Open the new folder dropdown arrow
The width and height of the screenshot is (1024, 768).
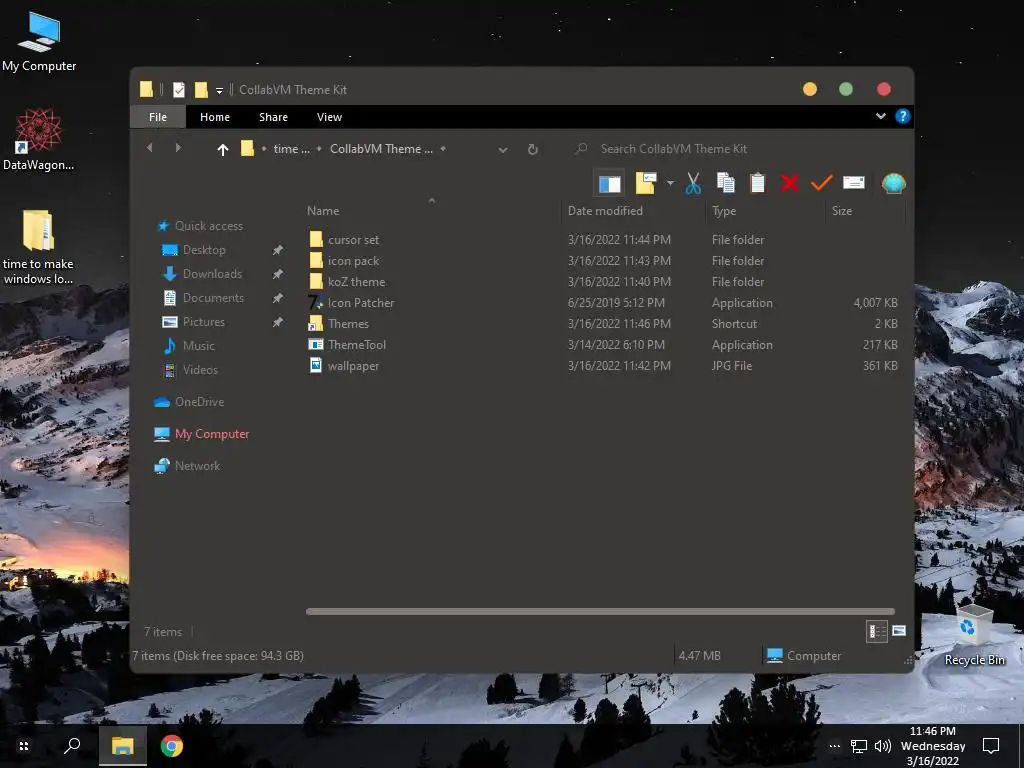tap(670, 183)
